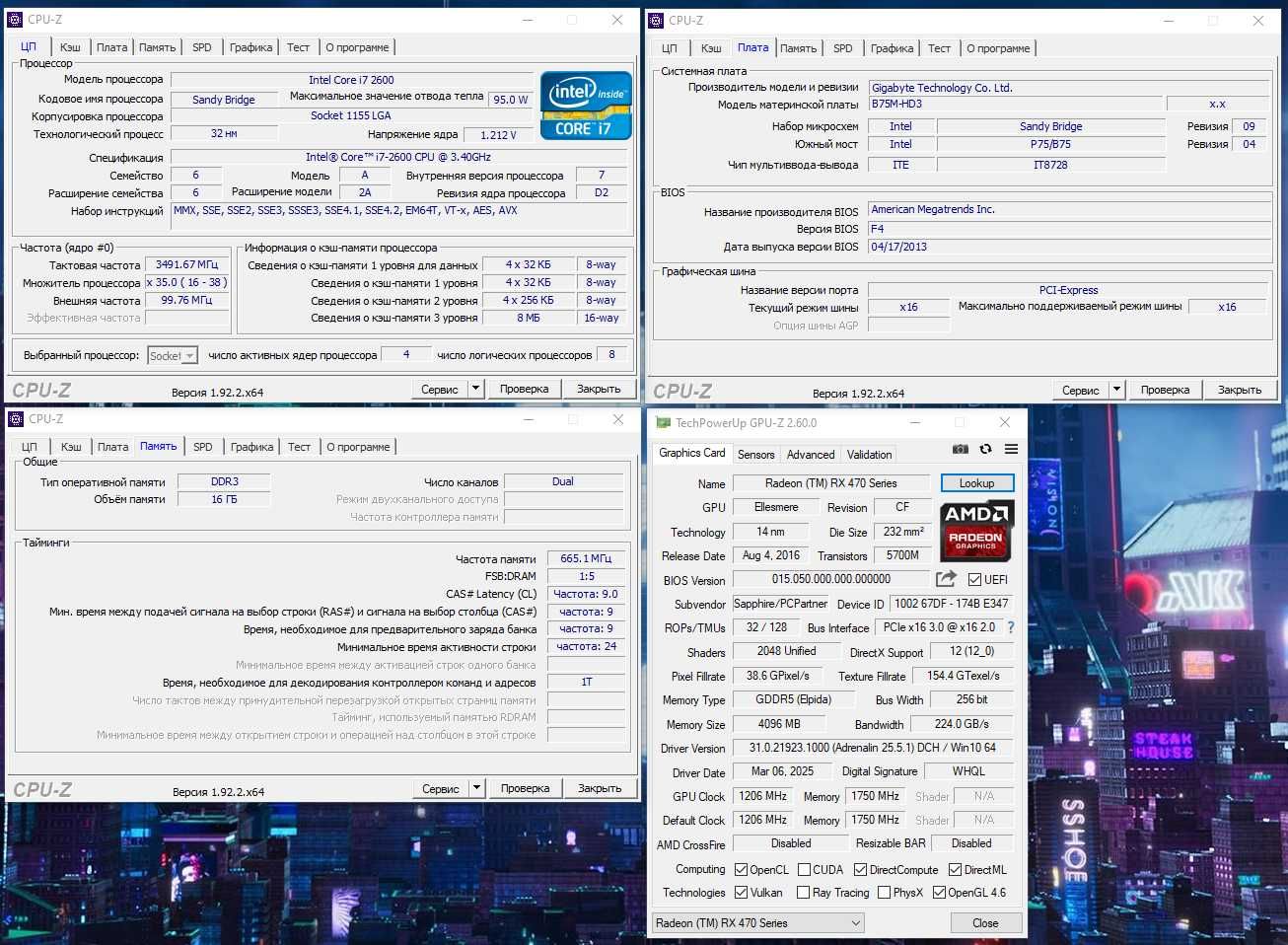
Task: Toggle PhysX checkbox
Action: (884, 892)
